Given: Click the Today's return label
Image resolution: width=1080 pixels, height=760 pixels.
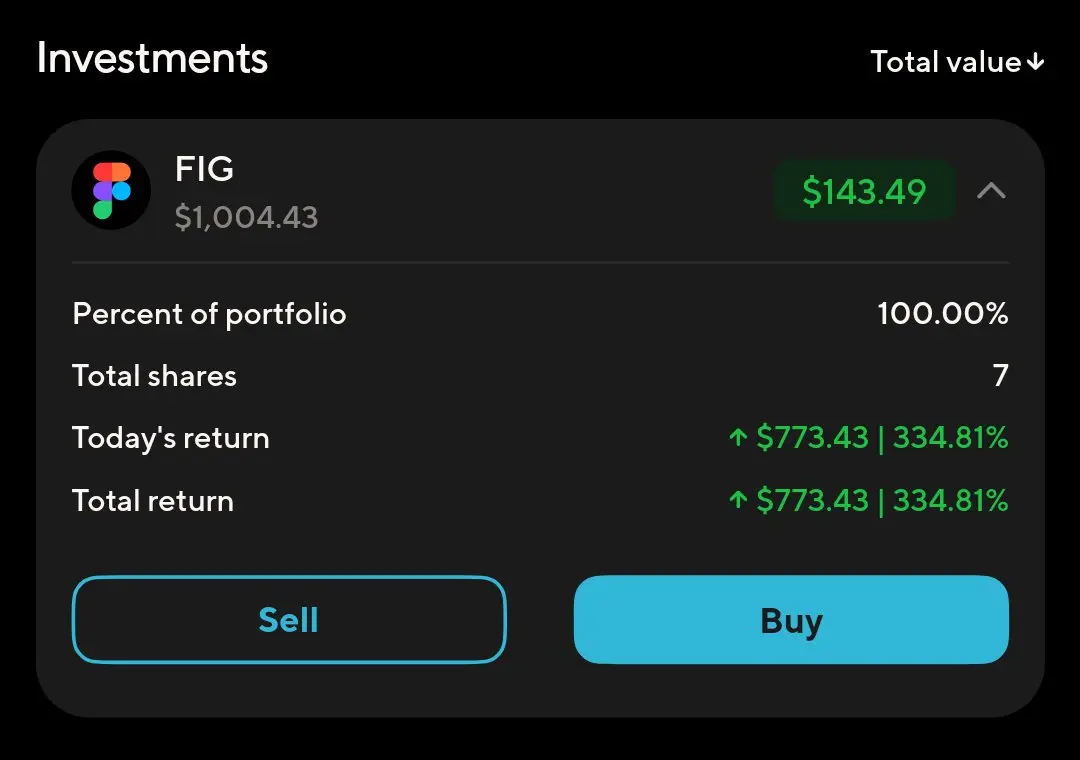Looking at the screenshot, I should tap(171, 438).
